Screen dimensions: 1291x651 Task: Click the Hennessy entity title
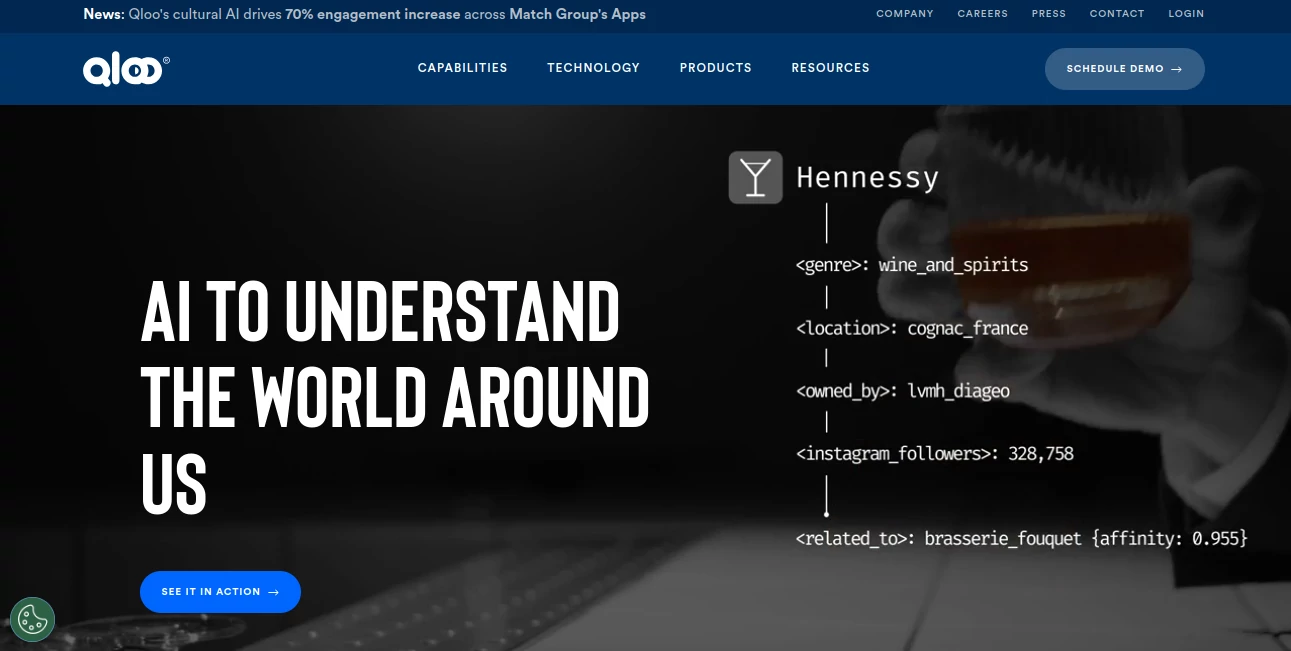click(x=867, y=178)
